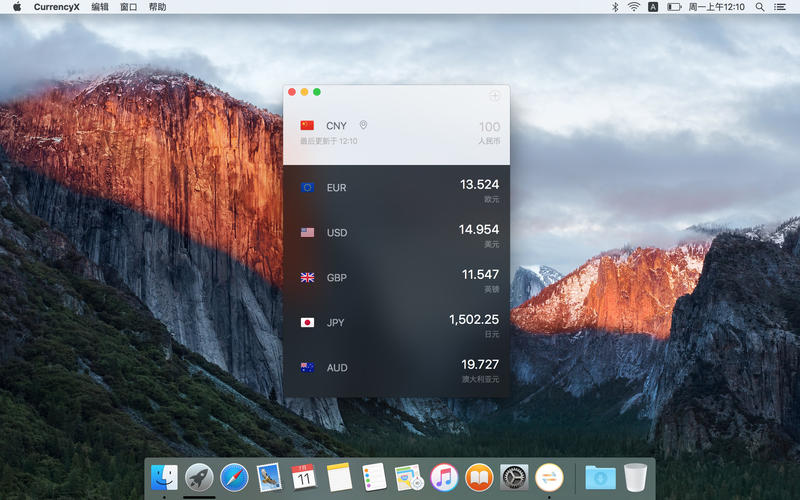Click the Japan flag icon
Viewport: 800px width, 500px height.
pyautogui.click(x=307, y=322)
